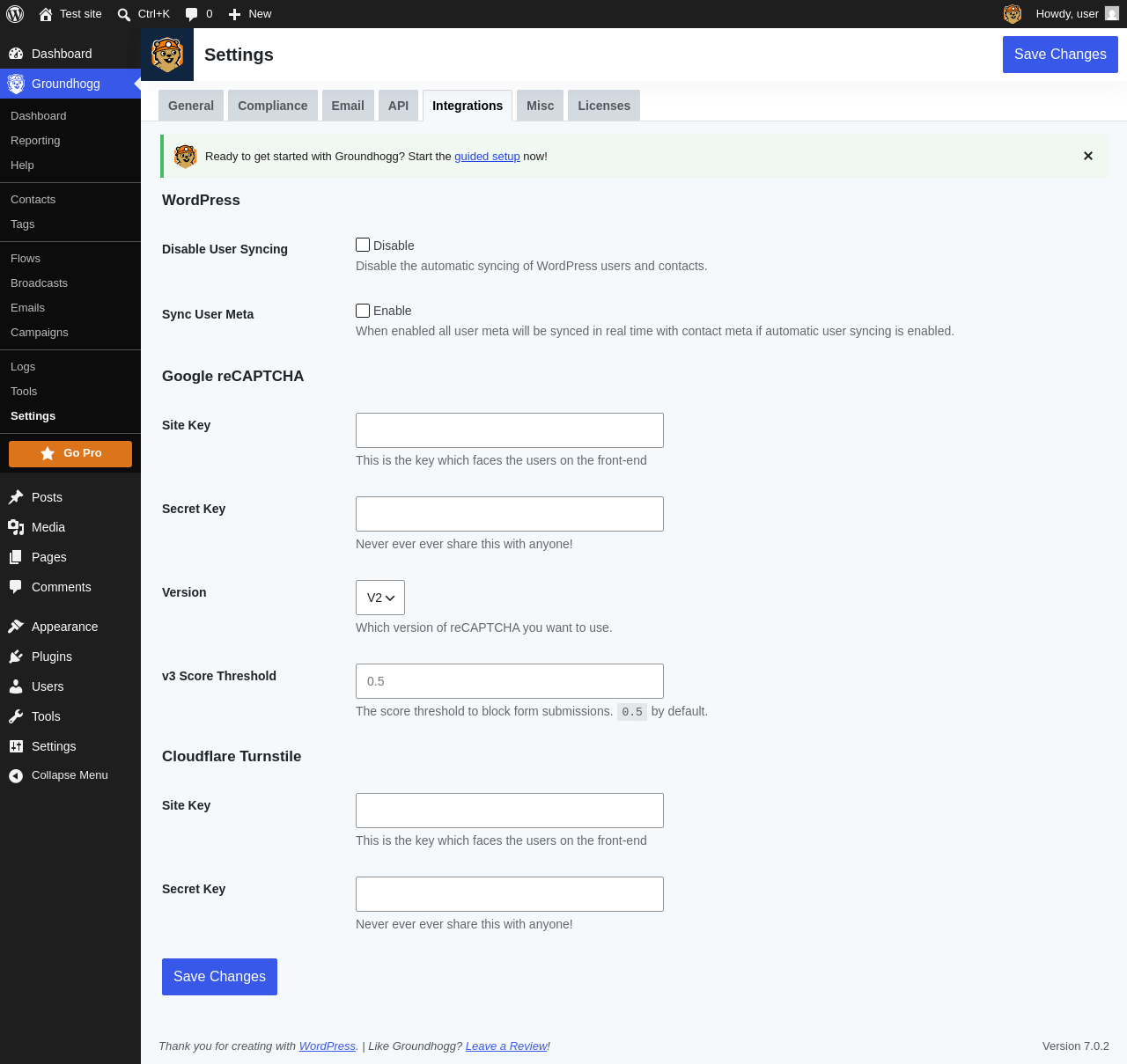This screenshot has width=1127, height=1064.
Task: Open Test site home icon
Action: 46,14
